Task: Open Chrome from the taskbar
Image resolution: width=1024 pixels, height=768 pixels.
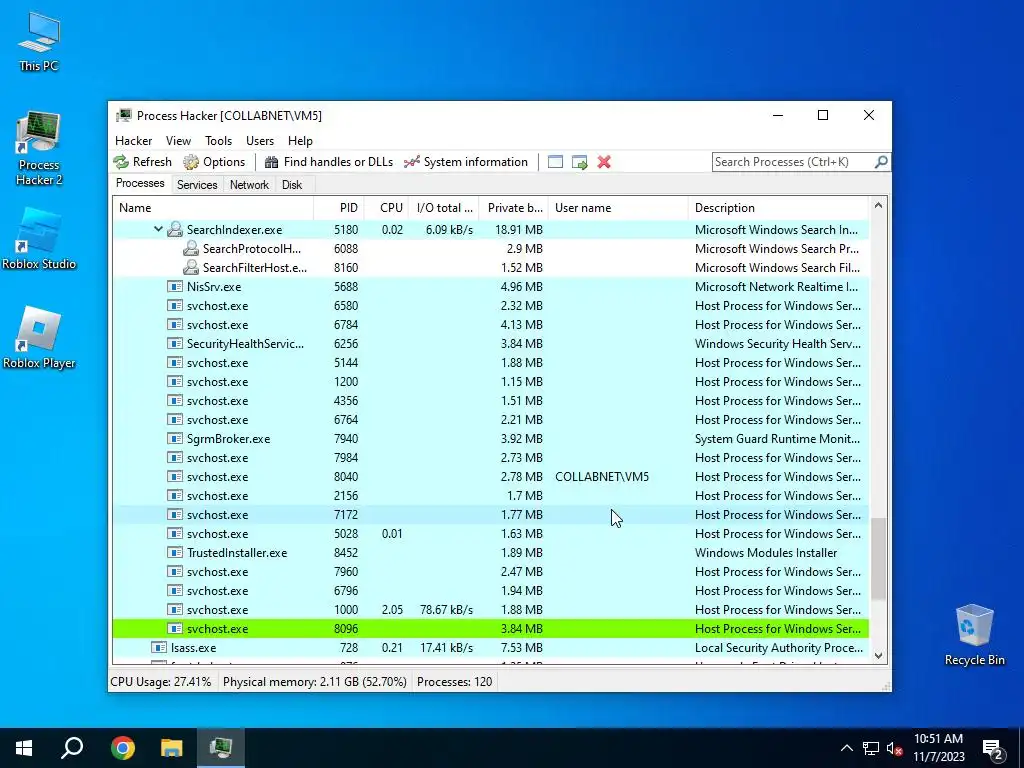Action: (122, 748)
